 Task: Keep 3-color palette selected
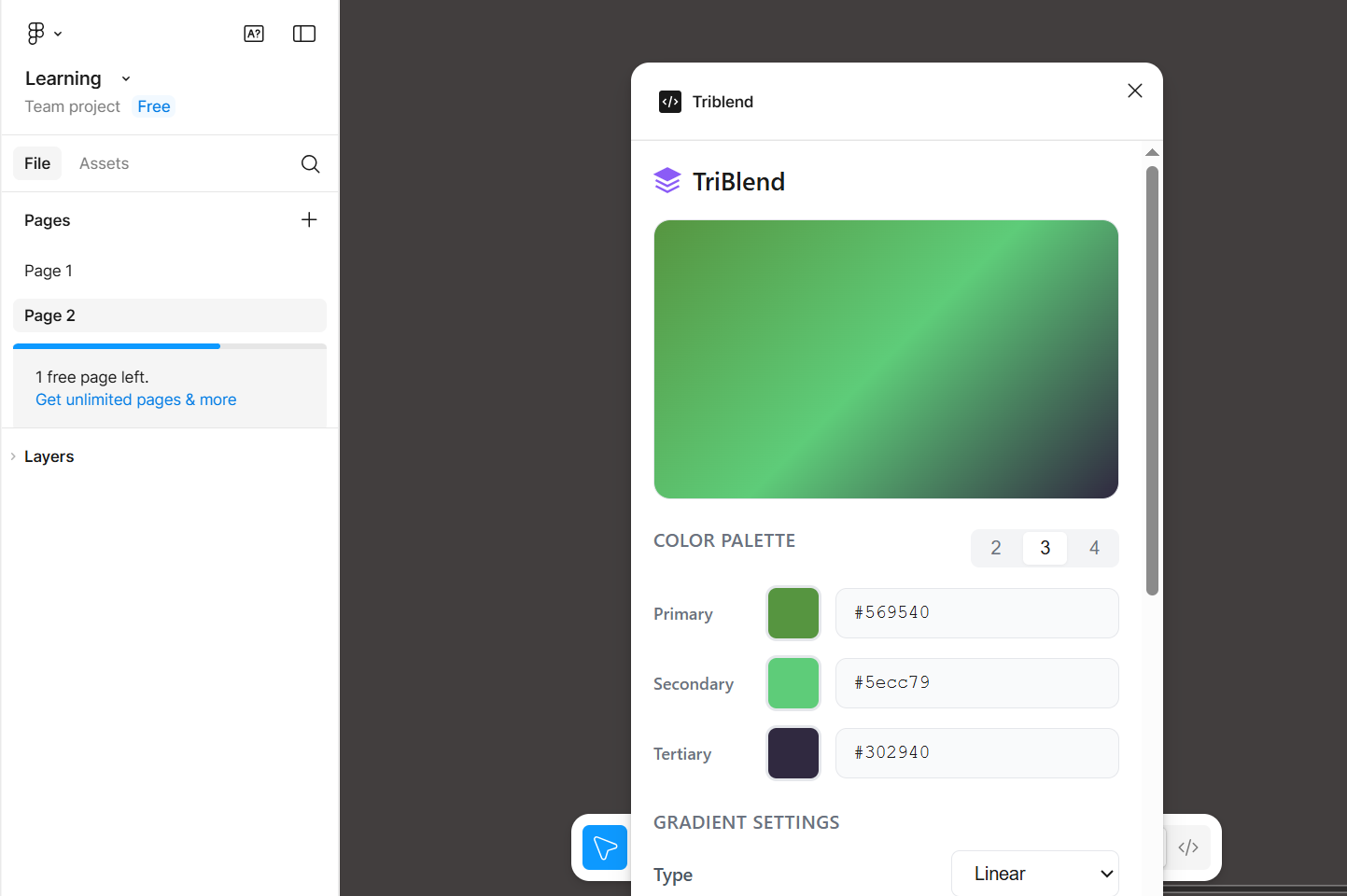(1045, 548)
